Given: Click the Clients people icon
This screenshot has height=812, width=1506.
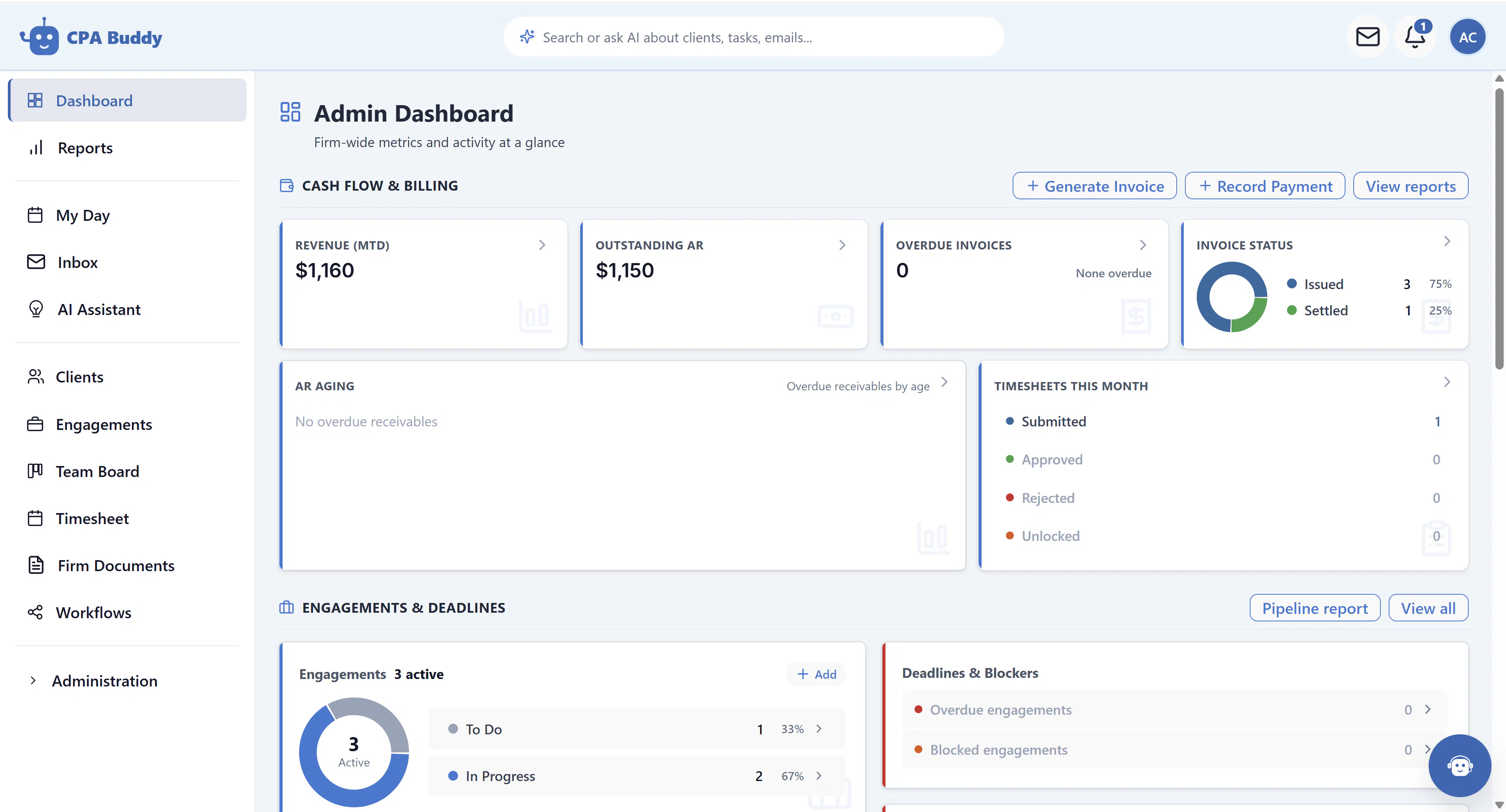Looking at the screenshot, I should tap(35, 377).
